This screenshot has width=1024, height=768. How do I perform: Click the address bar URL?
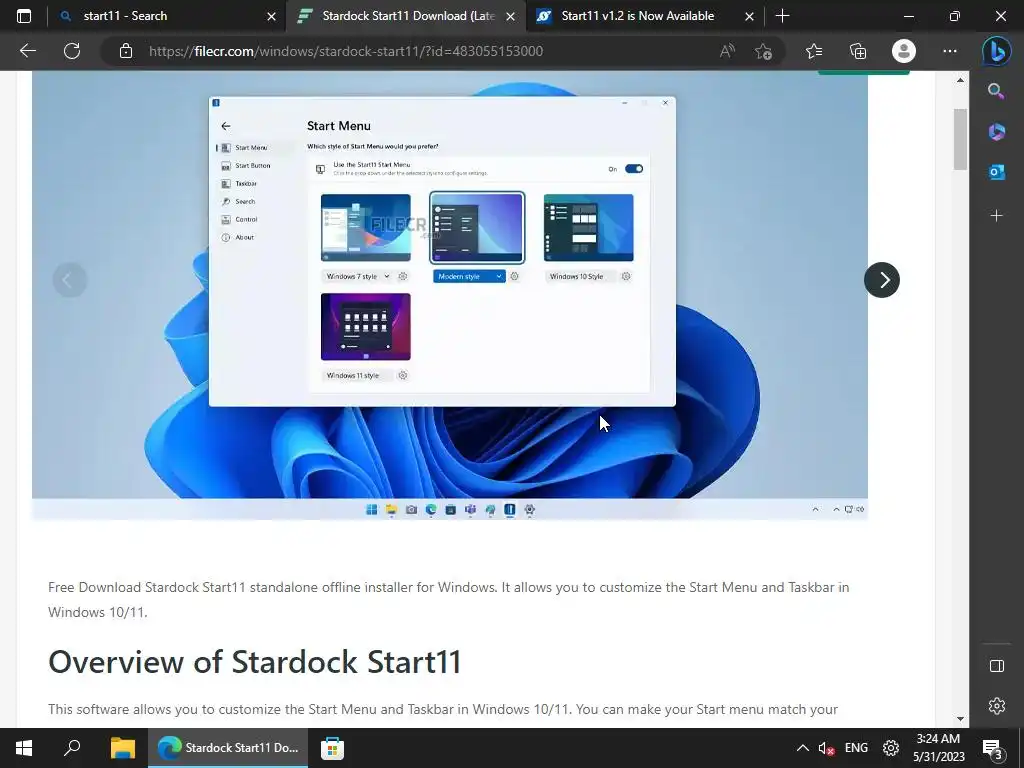click(345, 51)
